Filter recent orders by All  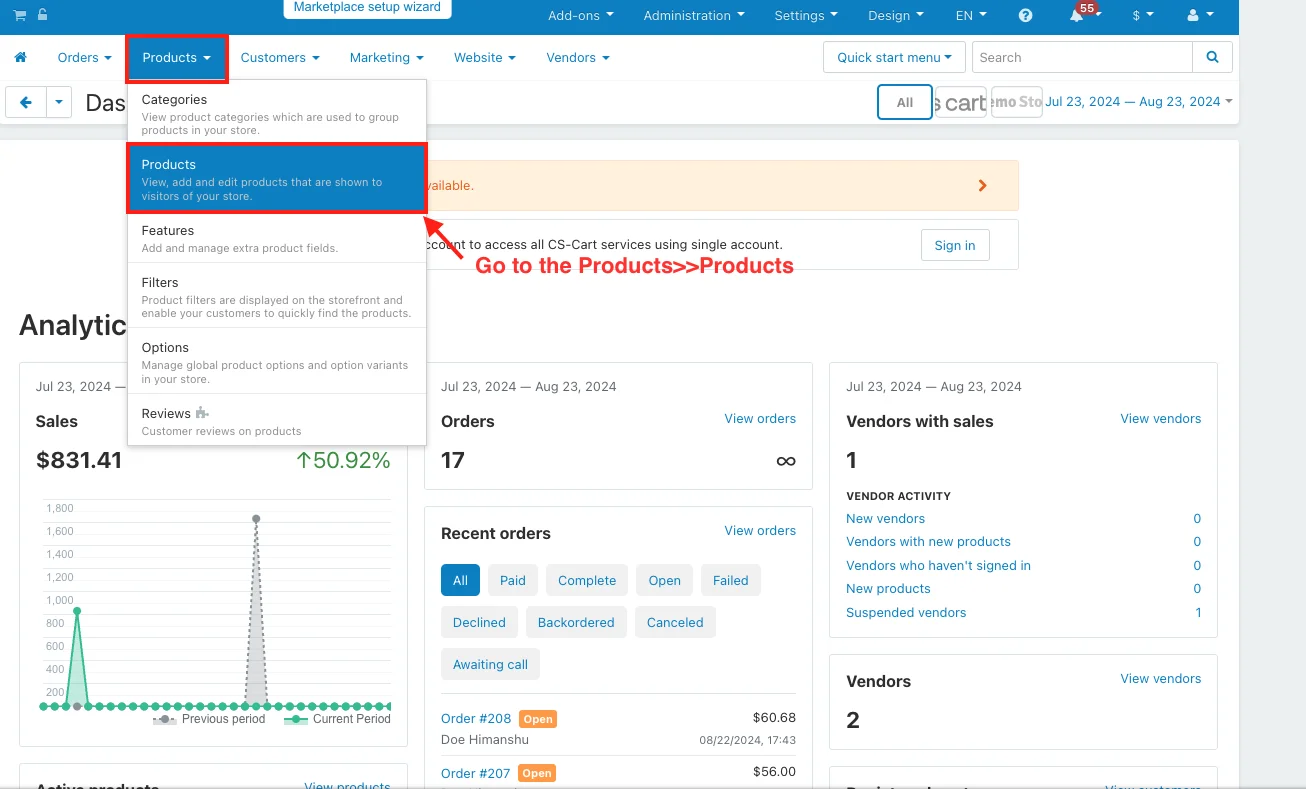(x=460, y=580)
